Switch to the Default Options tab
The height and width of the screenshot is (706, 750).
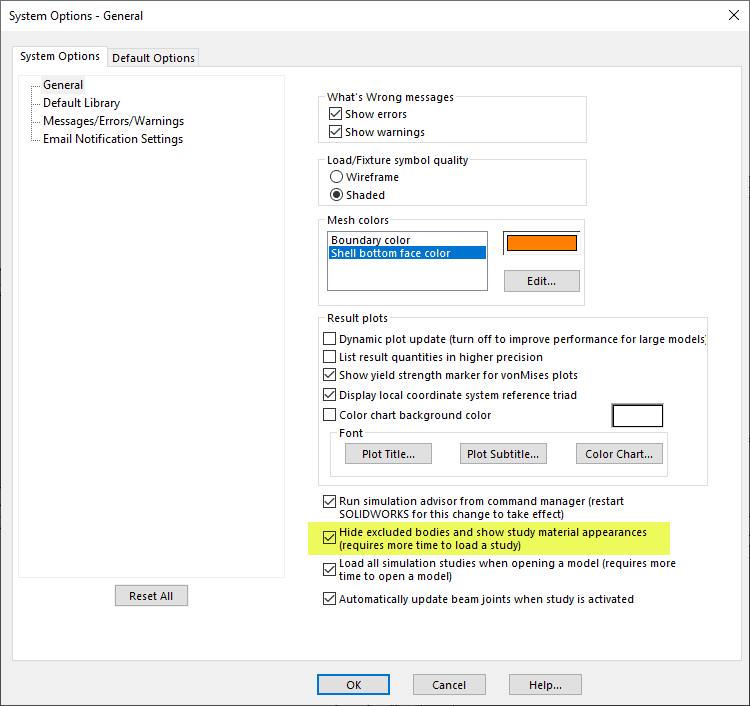click(x=153, y=58)
